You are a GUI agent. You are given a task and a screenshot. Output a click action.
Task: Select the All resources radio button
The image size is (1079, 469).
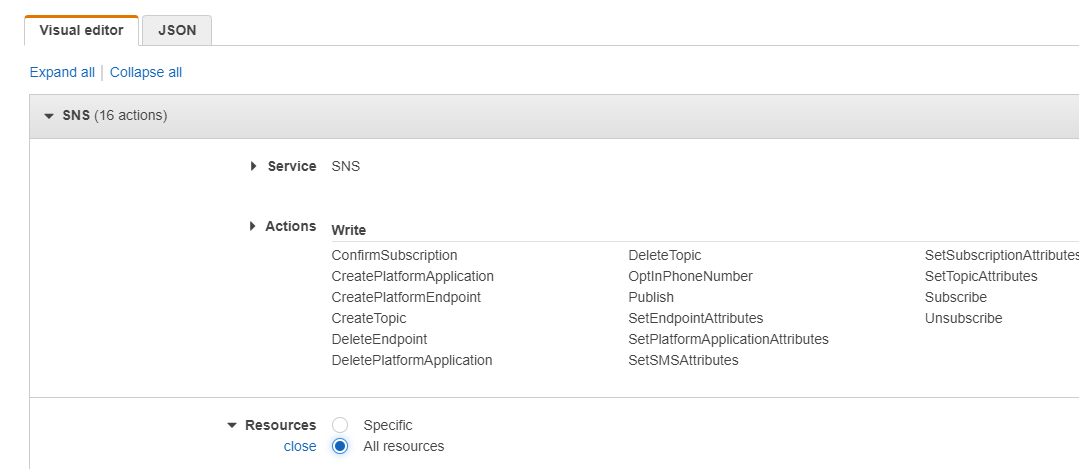coord(340,446)
